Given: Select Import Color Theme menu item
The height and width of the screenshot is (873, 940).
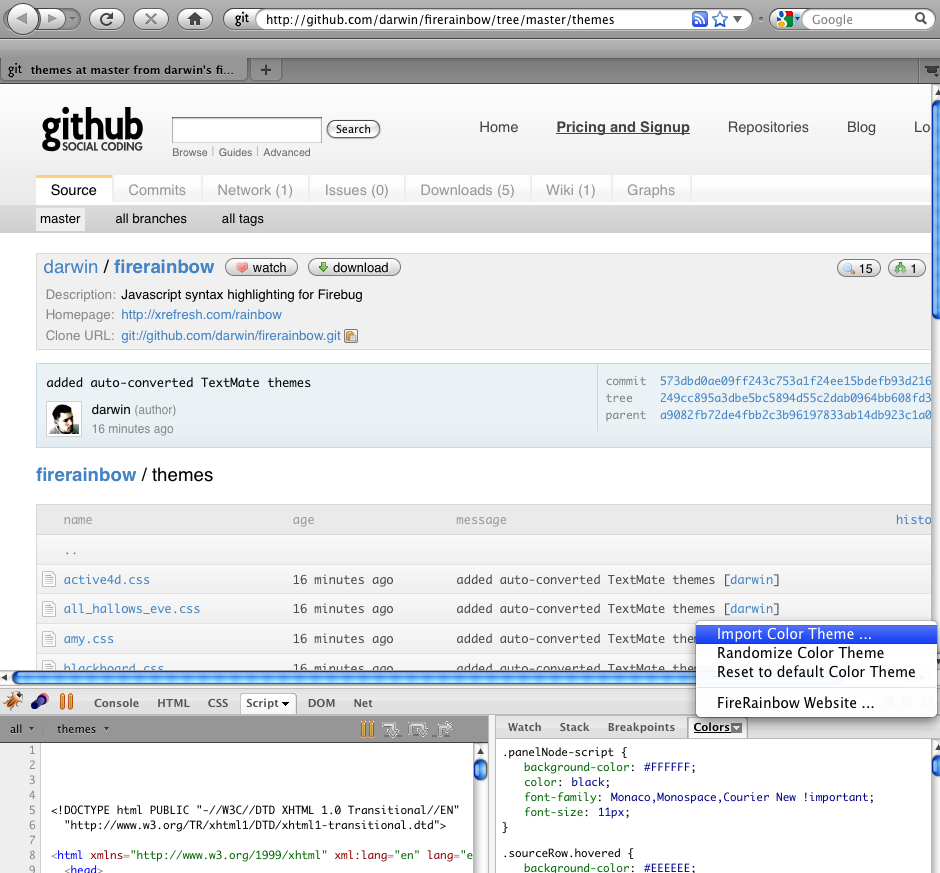Looking at the screenshot, I should pos(794,634).
